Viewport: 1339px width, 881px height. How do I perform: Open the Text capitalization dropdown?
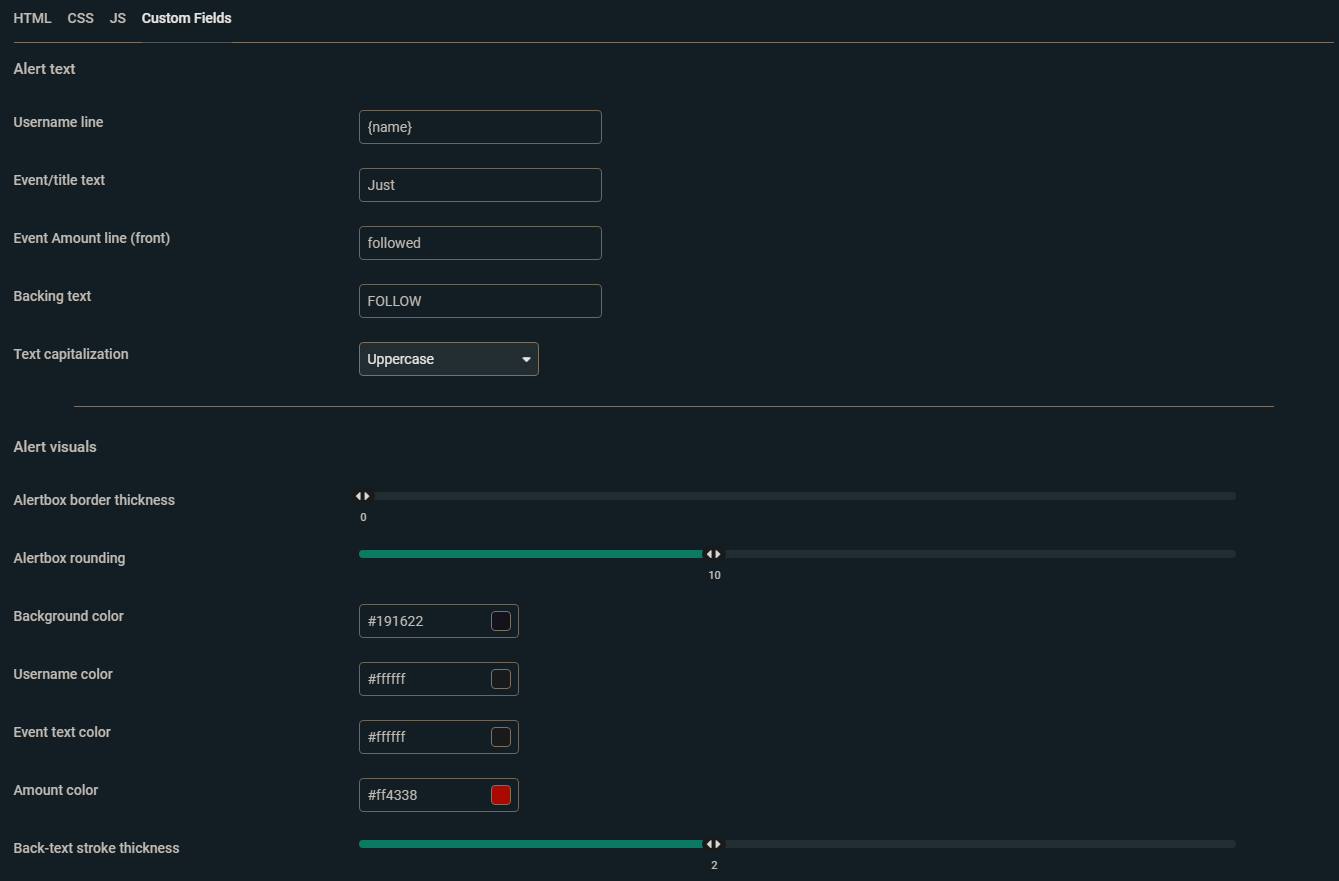pos(449,359)
